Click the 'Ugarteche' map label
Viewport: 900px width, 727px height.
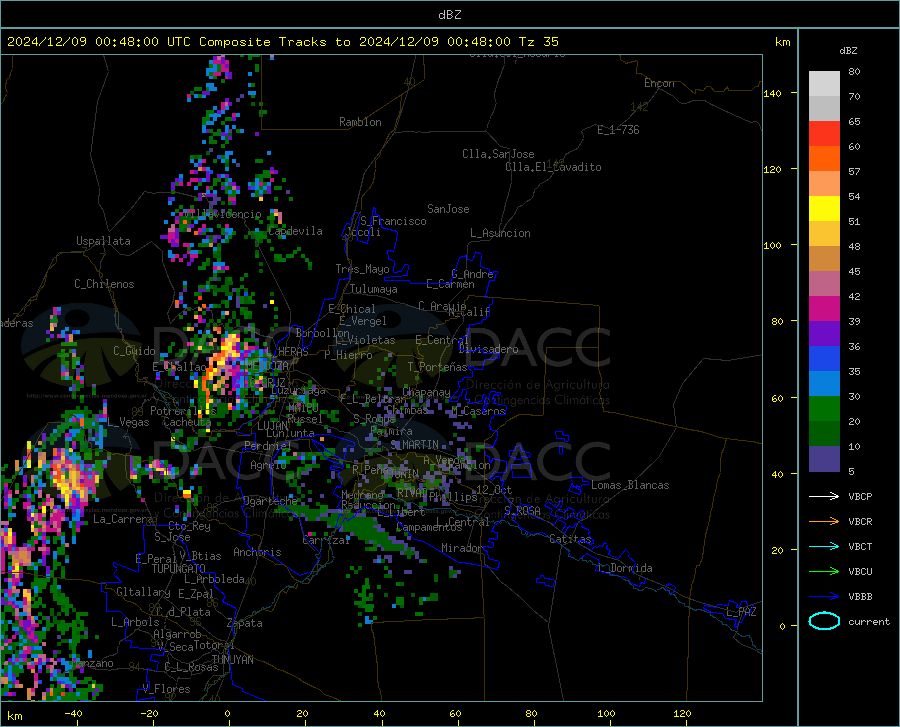(270, 501)
